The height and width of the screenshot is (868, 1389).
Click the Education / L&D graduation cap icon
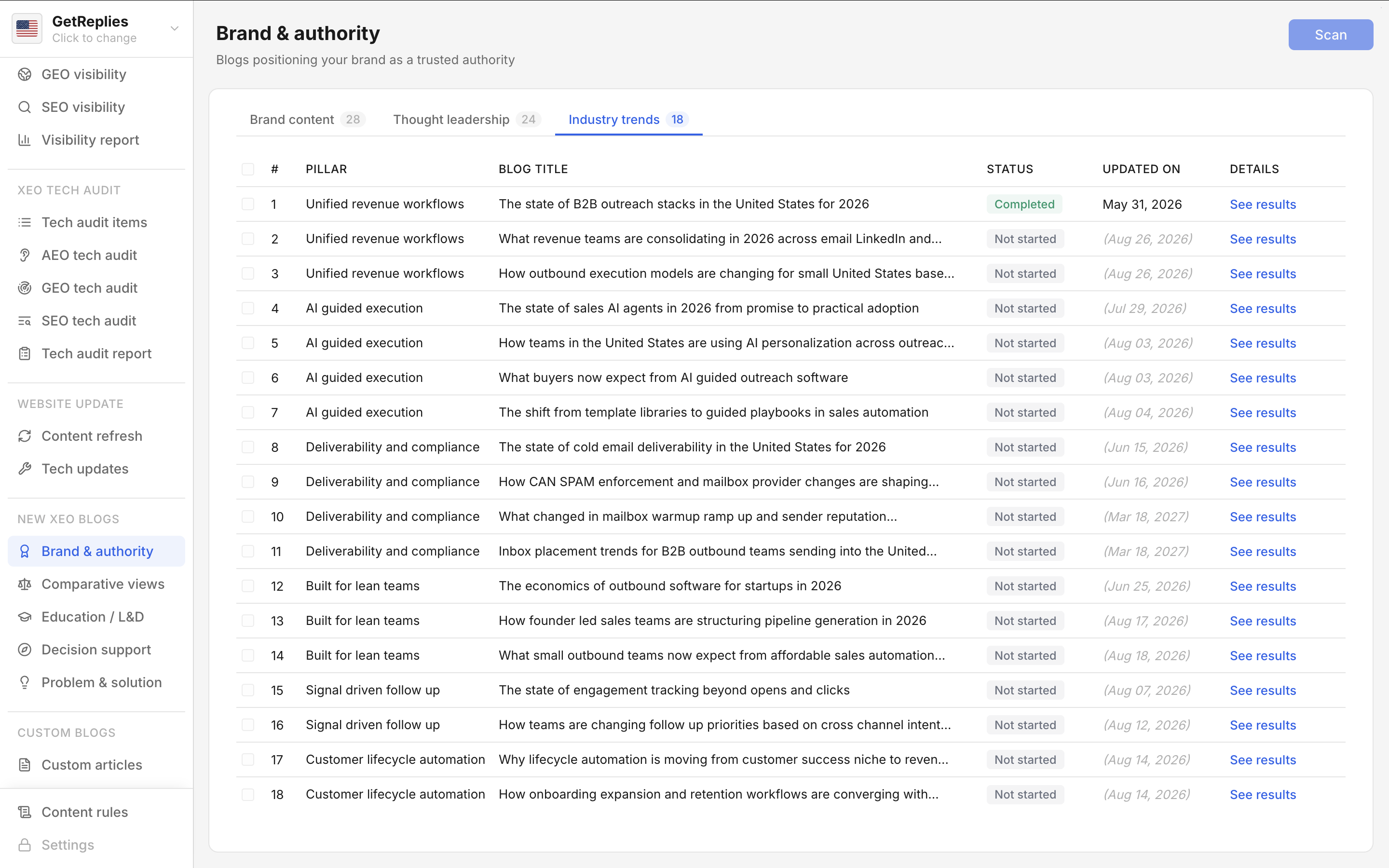pos(25,617)
